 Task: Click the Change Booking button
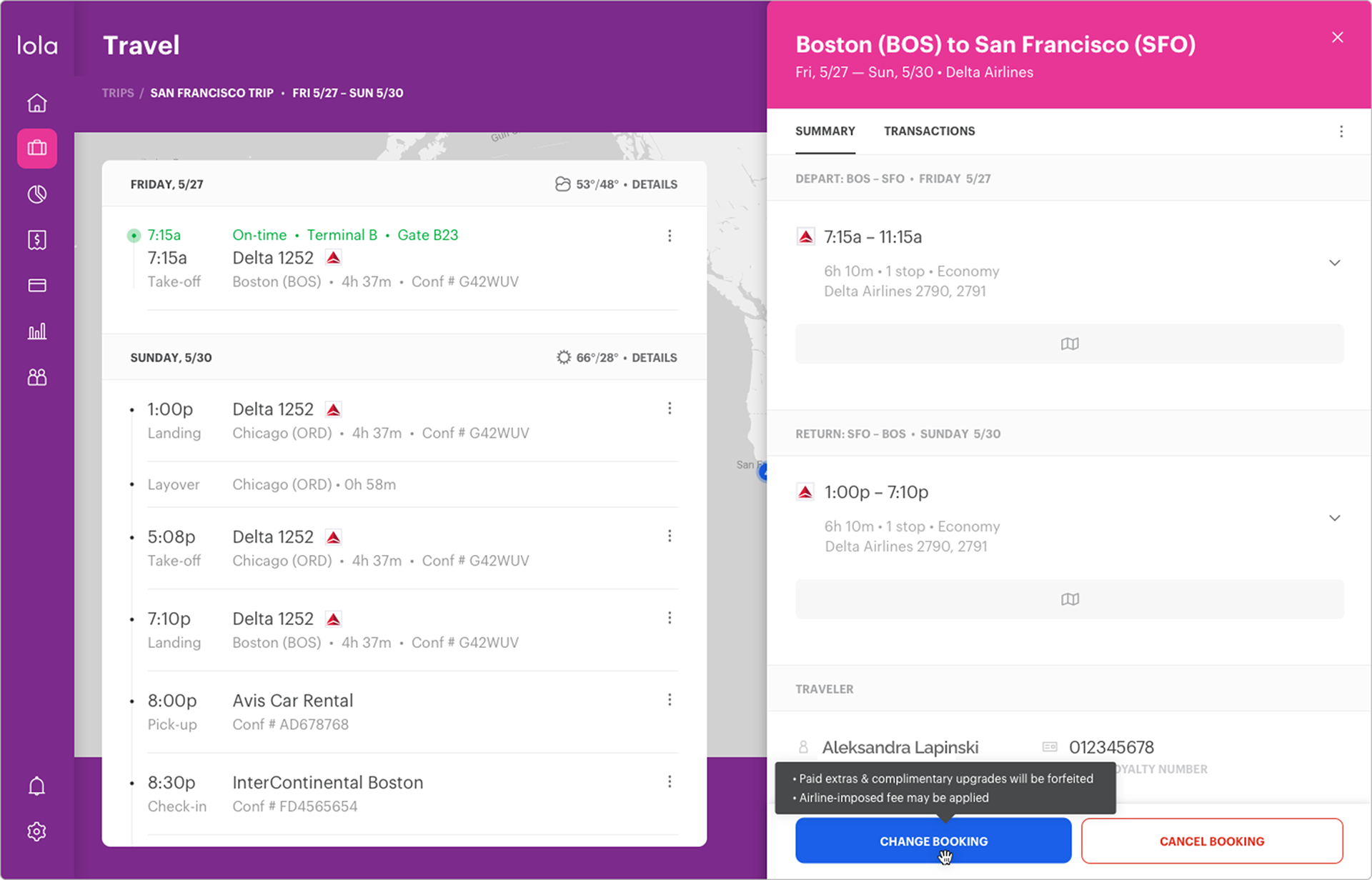point(933,841)
